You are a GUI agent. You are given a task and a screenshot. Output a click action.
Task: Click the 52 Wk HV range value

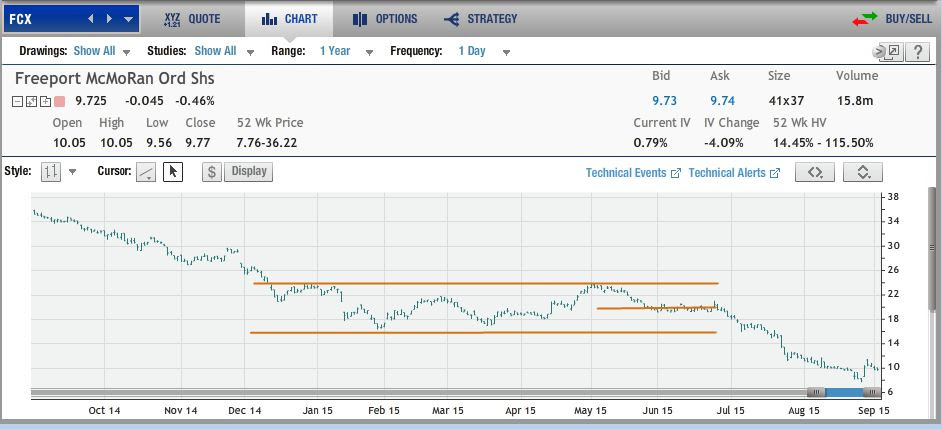click(823, 143)
